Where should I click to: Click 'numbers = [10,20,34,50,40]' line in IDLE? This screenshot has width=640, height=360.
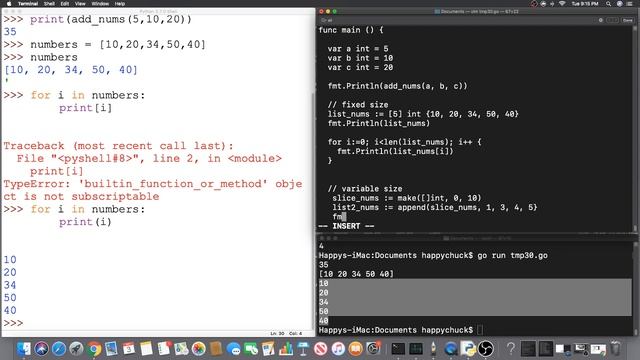point(118,44)
